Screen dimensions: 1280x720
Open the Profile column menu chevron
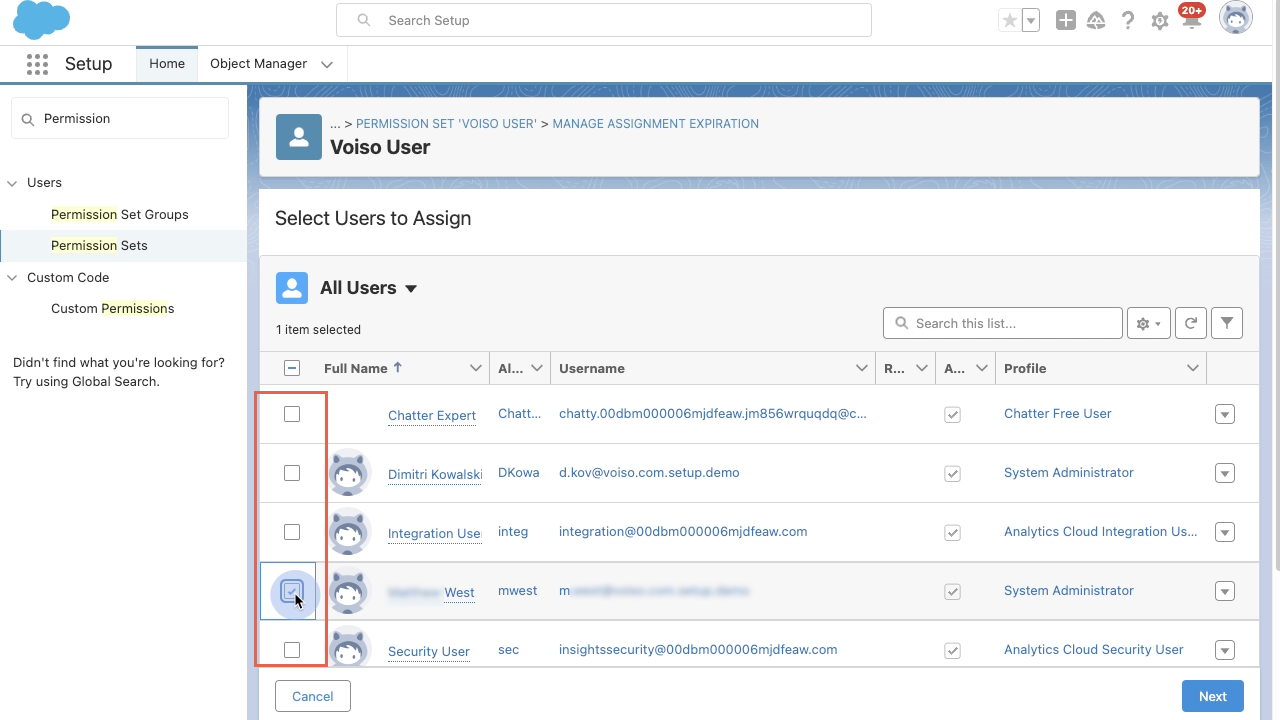point(1193,368)
